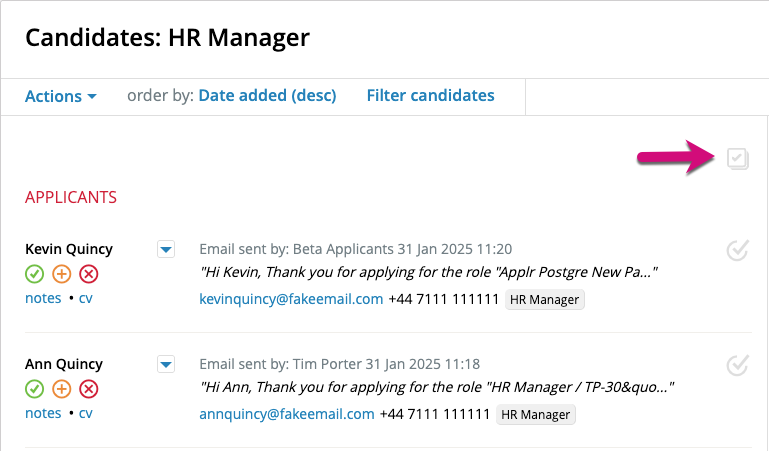Shortlist Ann Quincy with orange plus icon

click(62, 389)
